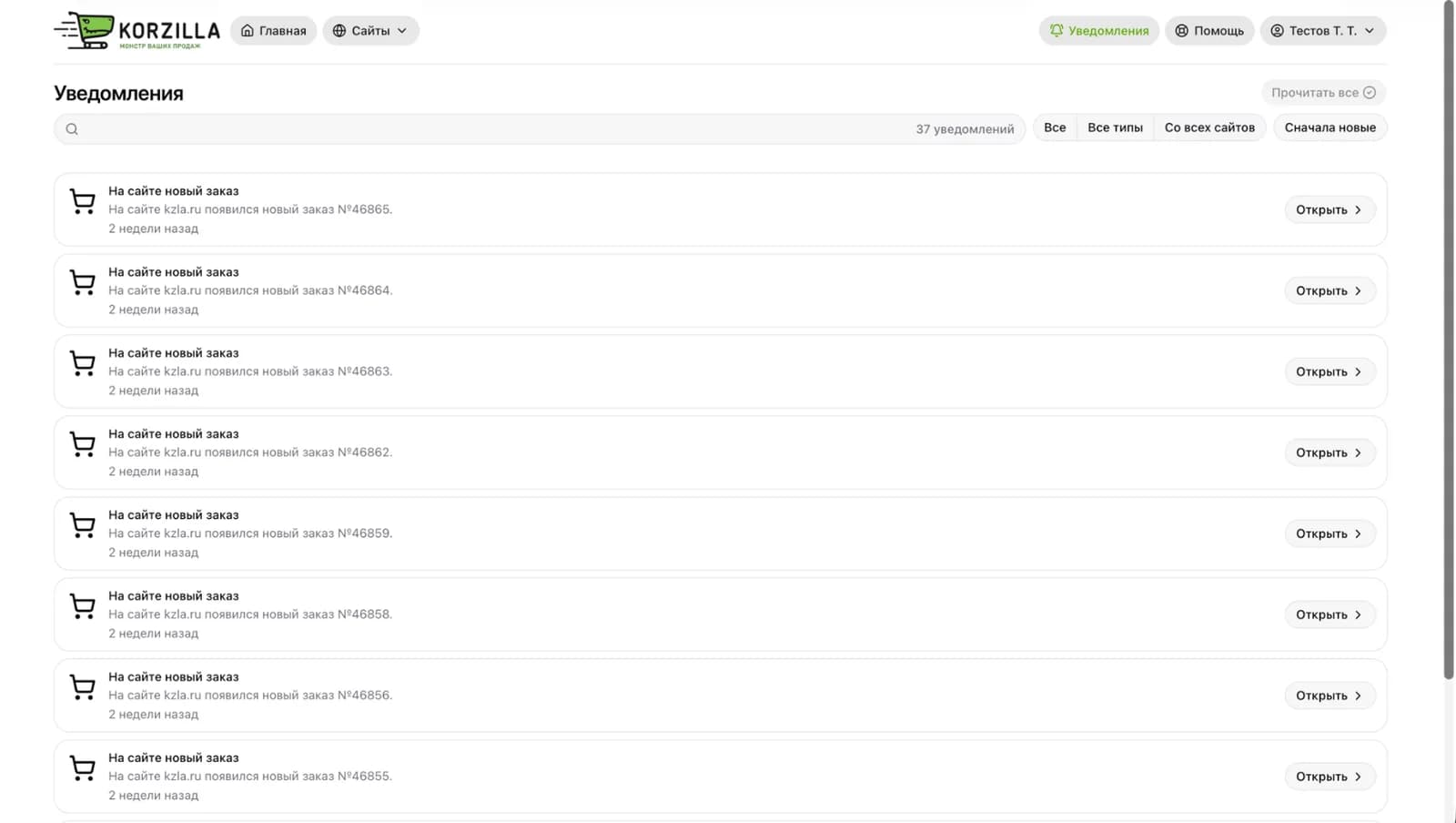Click the search magnifier icon

[x=72, y=129]
